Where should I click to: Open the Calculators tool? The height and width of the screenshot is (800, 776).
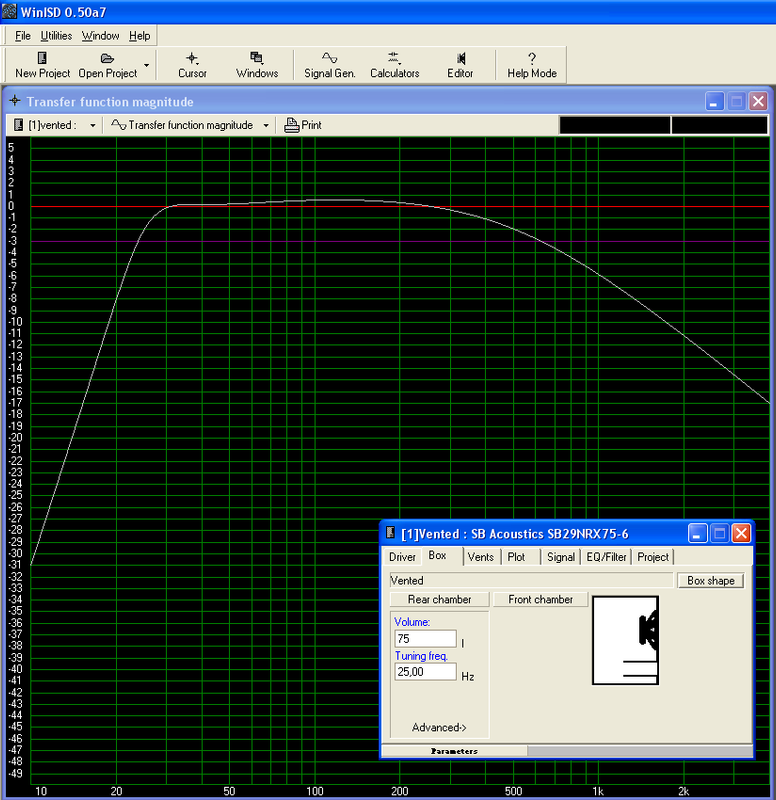394,65
